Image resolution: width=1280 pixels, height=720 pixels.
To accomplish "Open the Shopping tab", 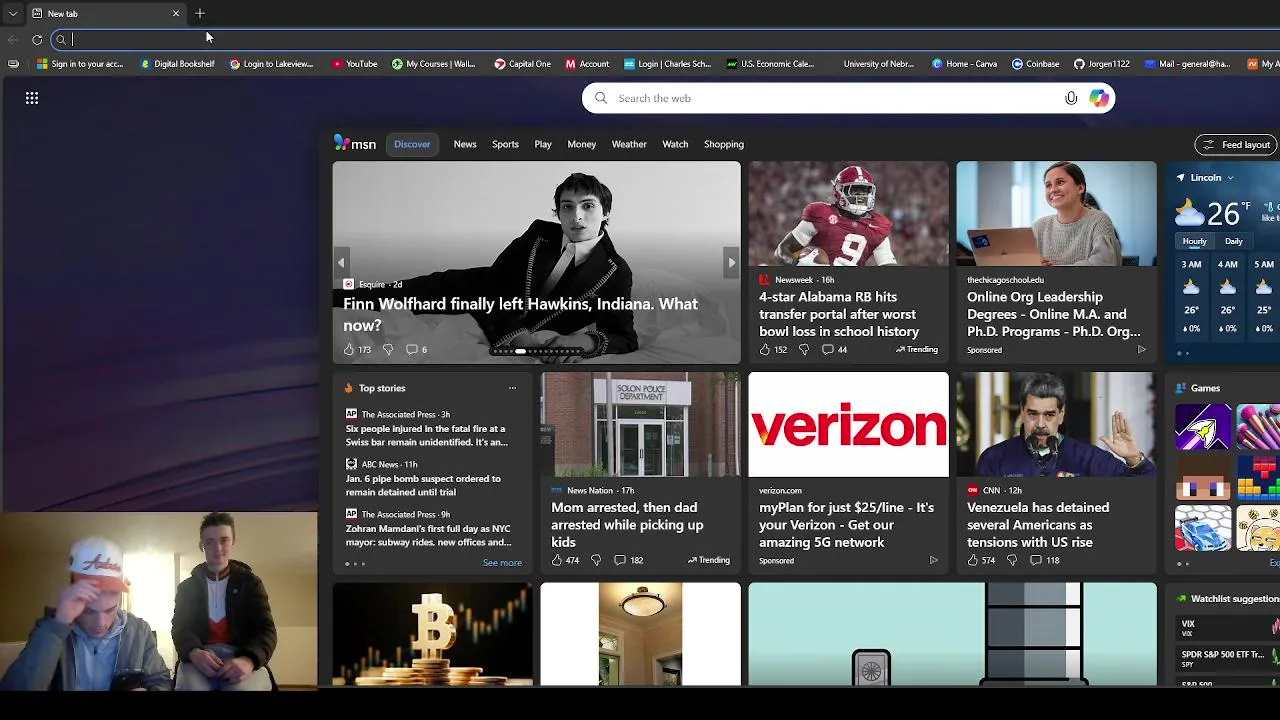I will click(x=724, y=144).
